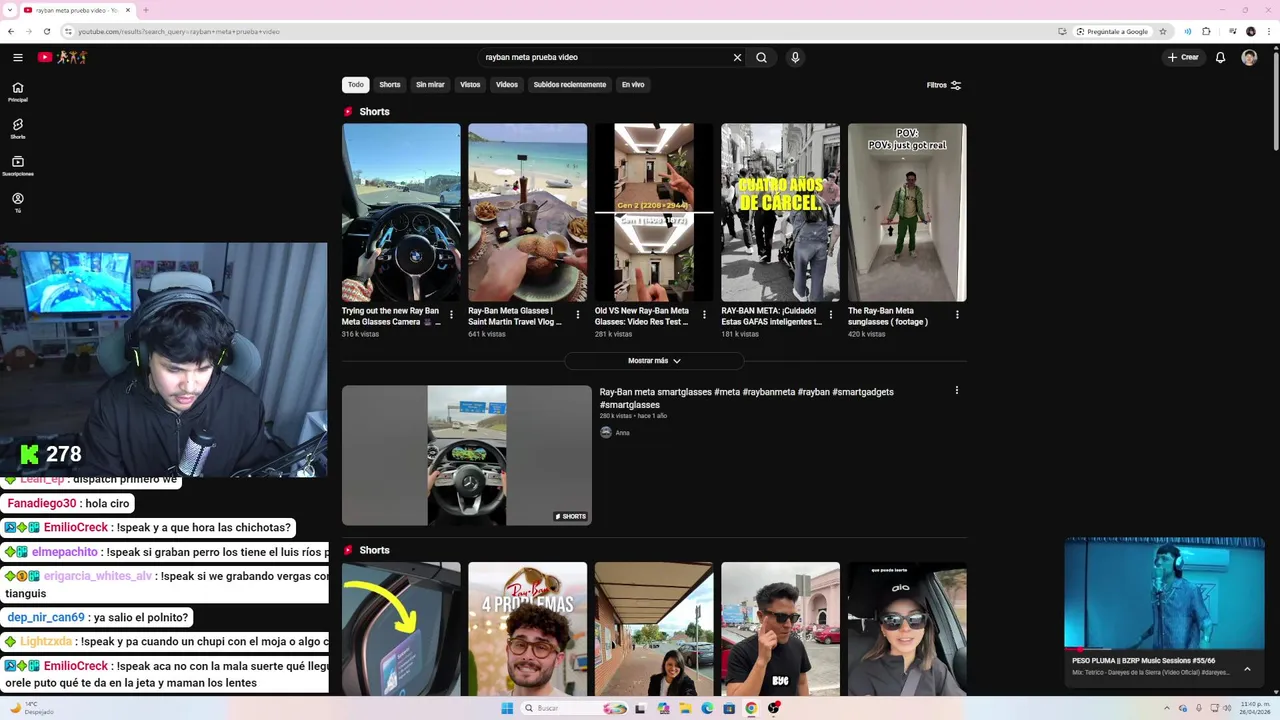Show hidden system tray icons

pos(1168,708)
